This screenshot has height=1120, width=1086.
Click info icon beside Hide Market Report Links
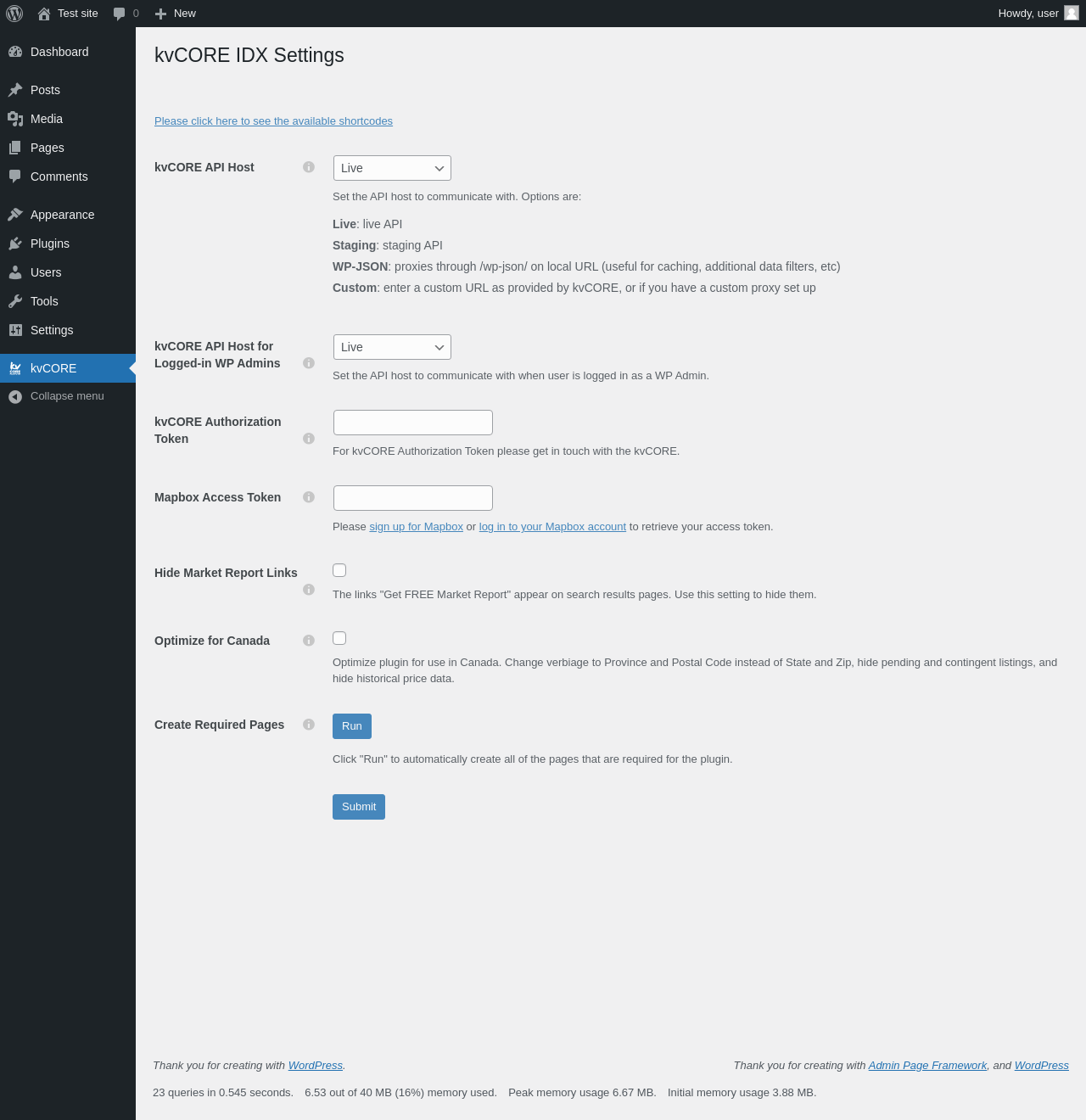309,590
